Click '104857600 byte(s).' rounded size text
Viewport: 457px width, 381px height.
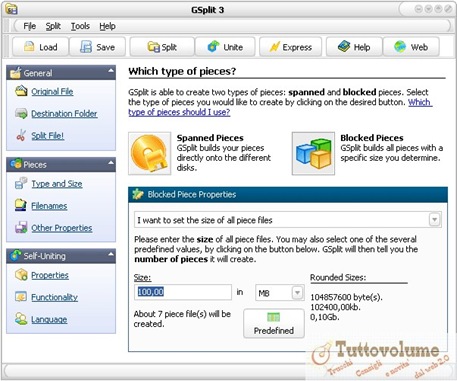[346, 297]
